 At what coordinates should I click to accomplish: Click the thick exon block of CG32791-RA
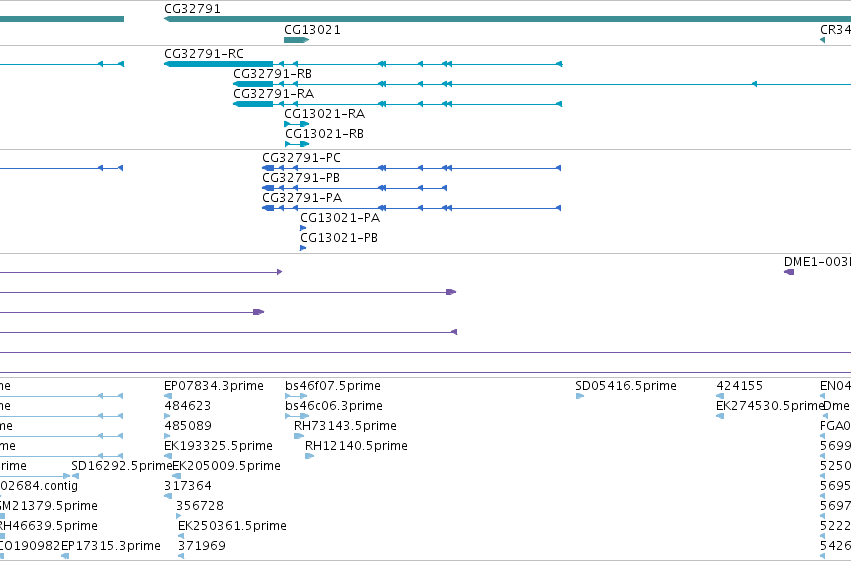(253, 104)
